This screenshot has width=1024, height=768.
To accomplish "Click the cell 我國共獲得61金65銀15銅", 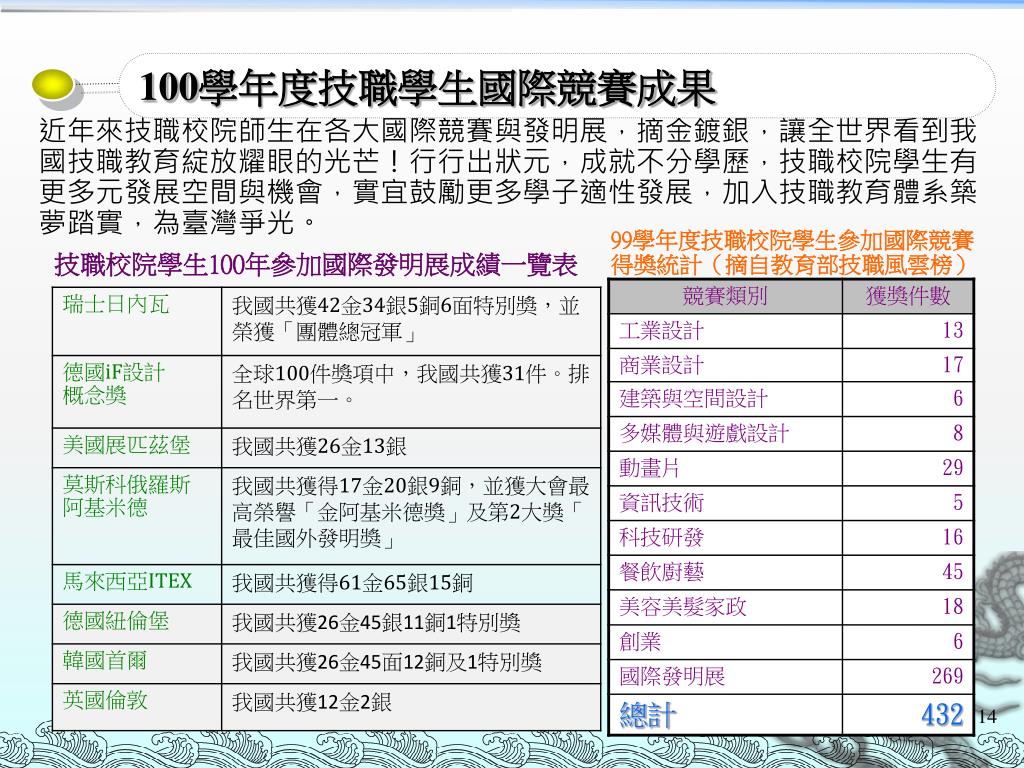I will click(x=411, y=584).
